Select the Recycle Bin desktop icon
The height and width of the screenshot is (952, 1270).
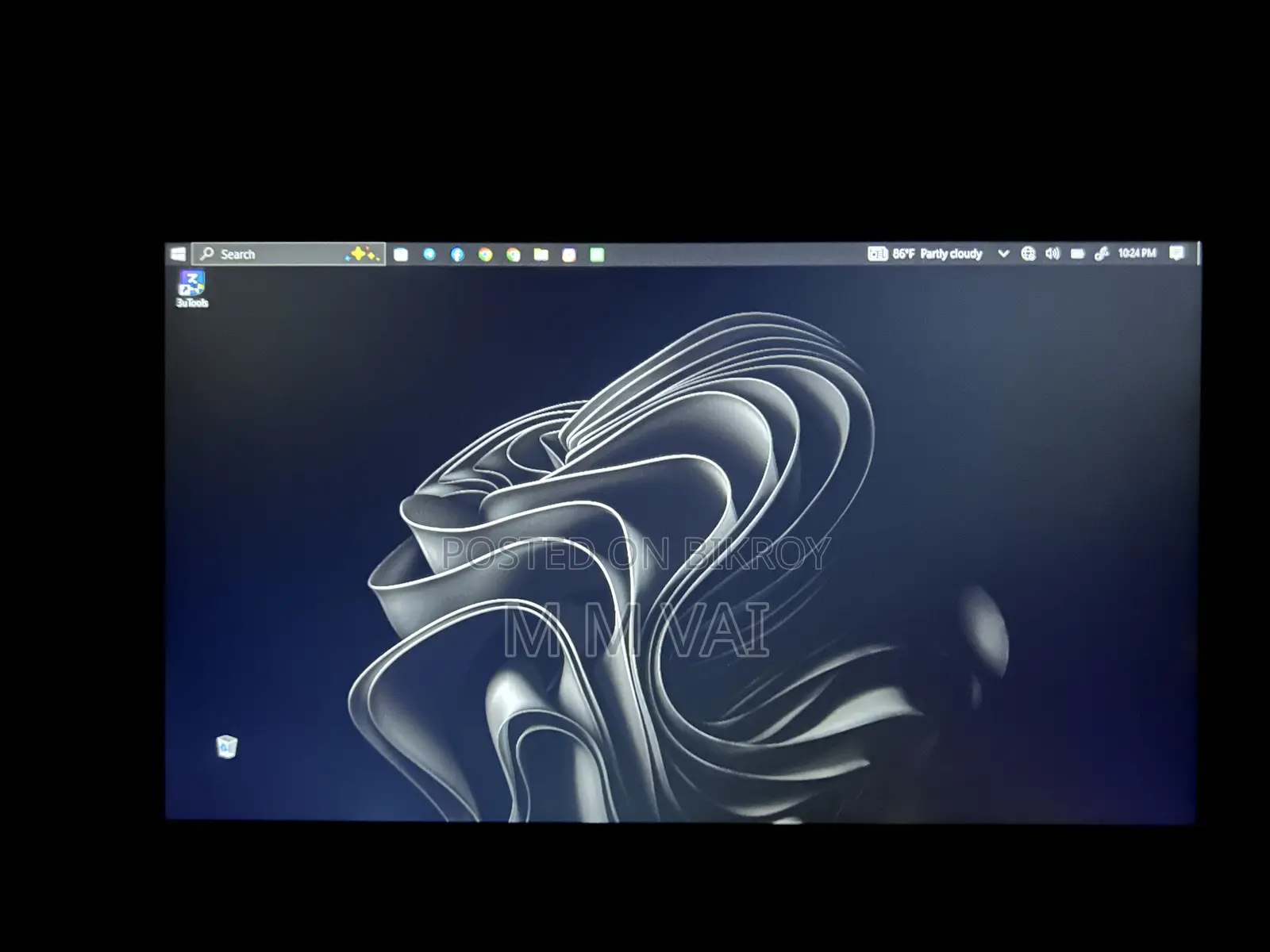coord(227,747)
